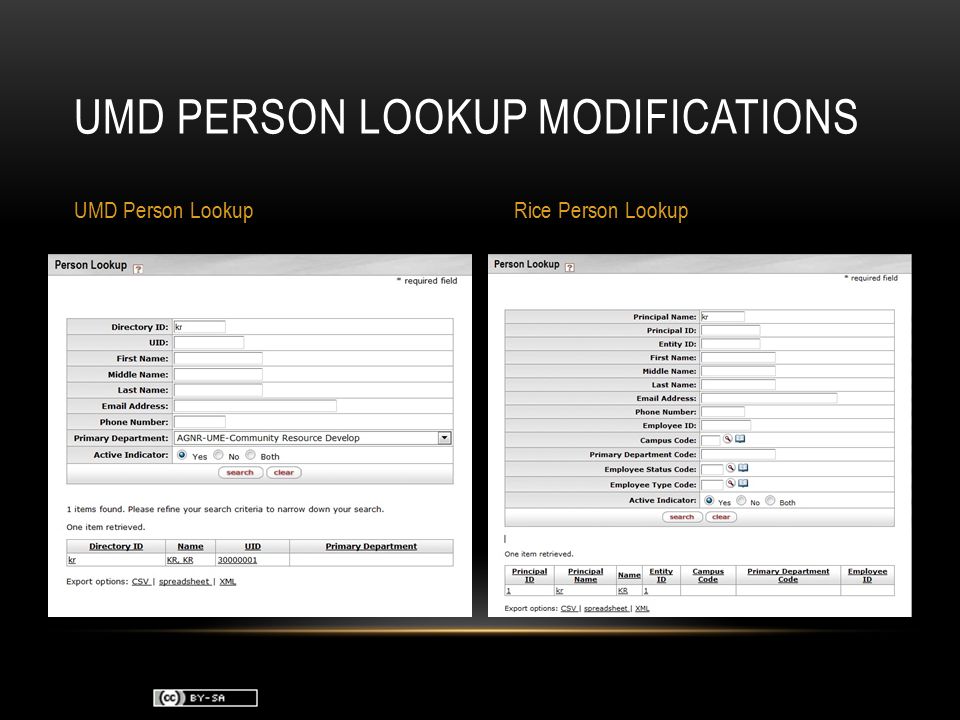Focus the Primary Department Code input field
The image size is (960, 720).
click(738, 454)
